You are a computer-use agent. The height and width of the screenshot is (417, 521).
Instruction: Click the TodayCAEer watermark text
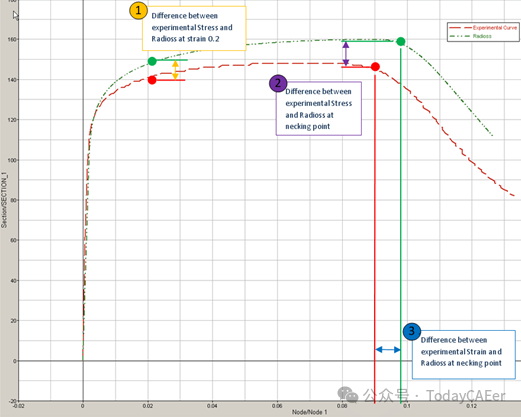(466, 396)
